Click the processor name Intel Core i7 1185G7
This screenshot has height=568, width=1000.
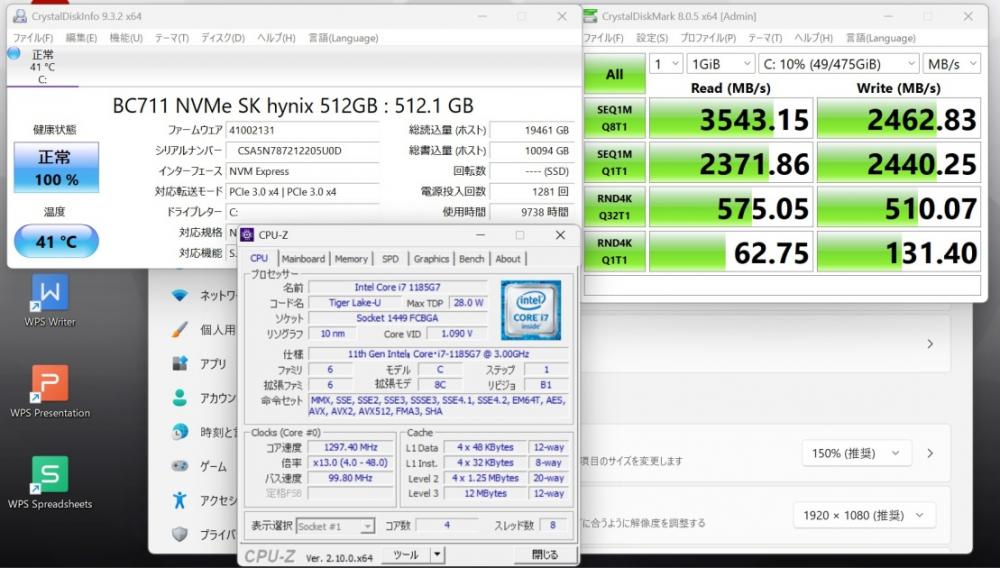click(x=397, y=288)
